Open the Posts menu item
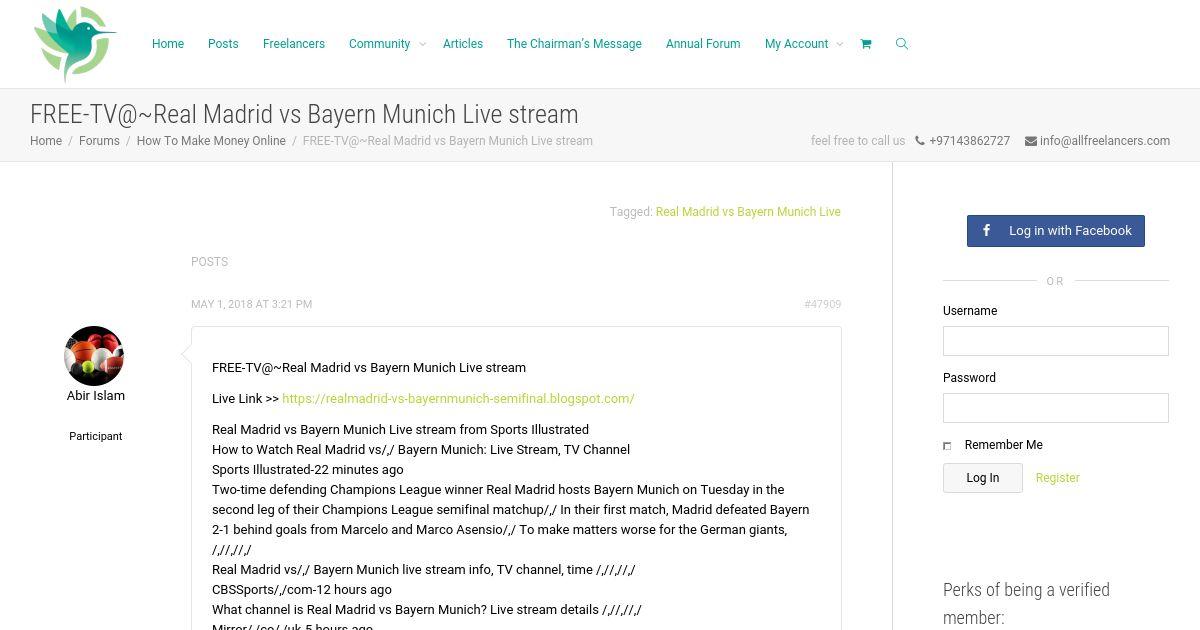 click(223, 44)
